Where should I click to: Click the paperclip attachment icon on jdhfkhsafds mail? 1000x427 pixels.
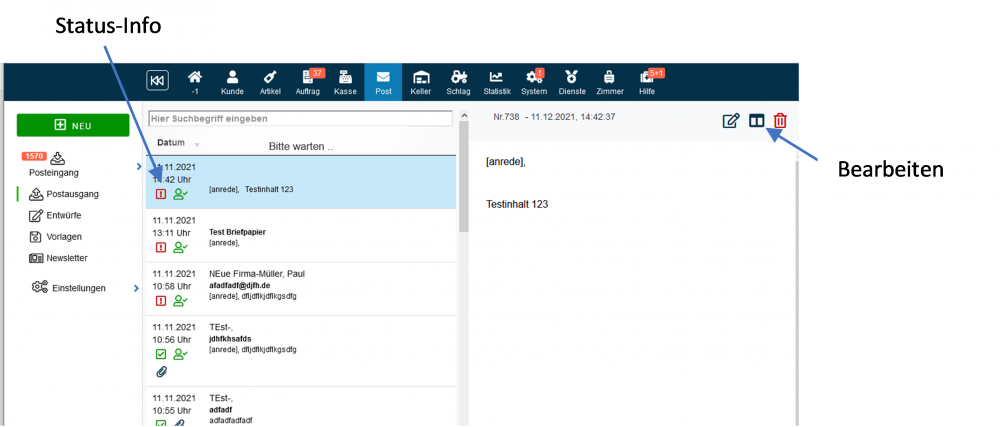pyautogui.click(x=161, y=372)
